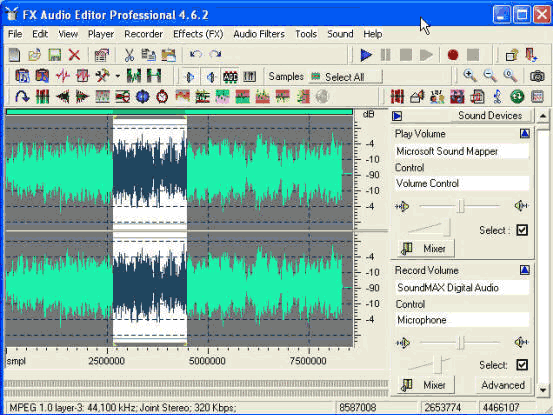Click the Play Volume balance slider
The height and width of the screenshot is (415, 553).
pos(460,206)
